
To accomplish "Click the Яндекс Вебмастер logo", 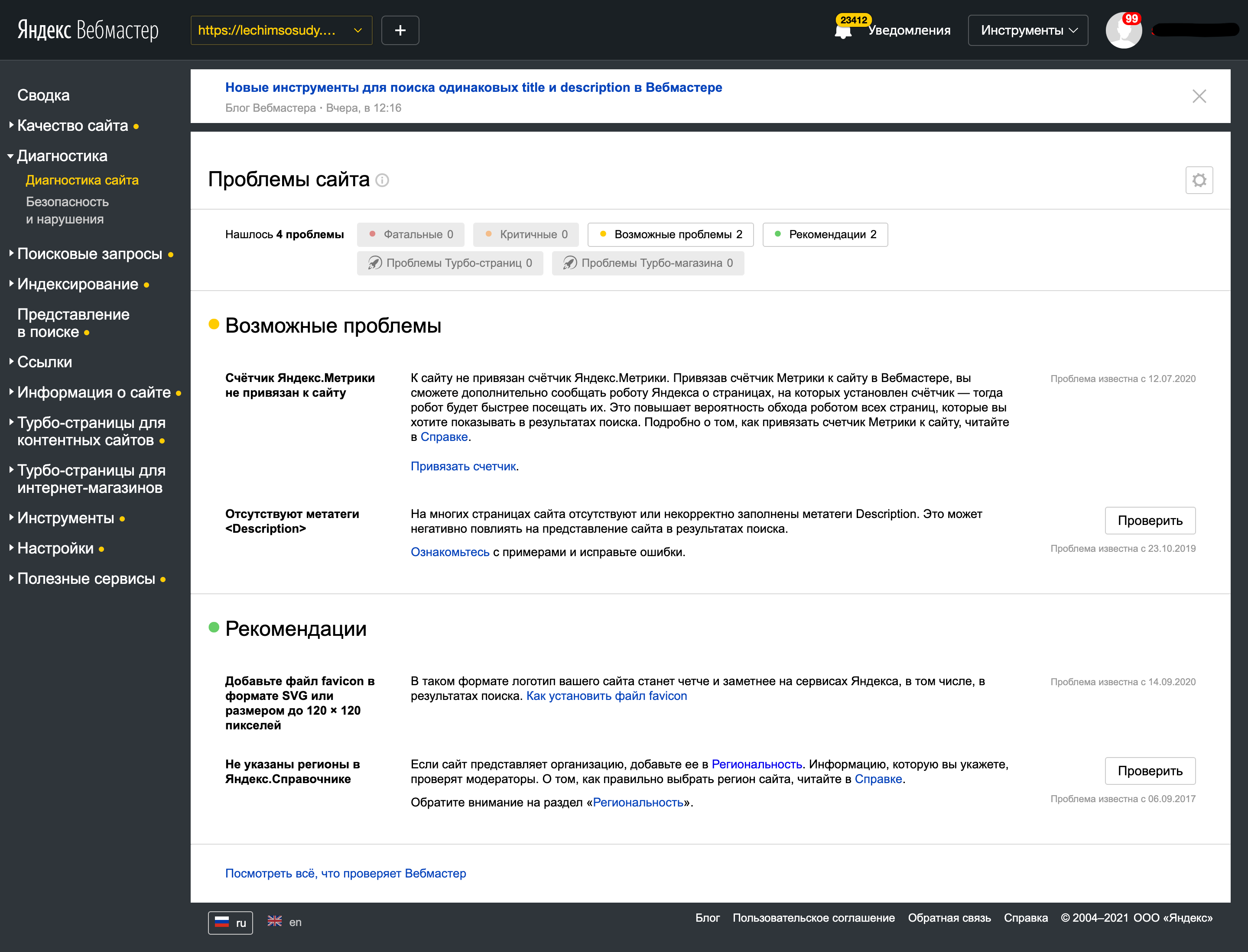I will (88, 31).
